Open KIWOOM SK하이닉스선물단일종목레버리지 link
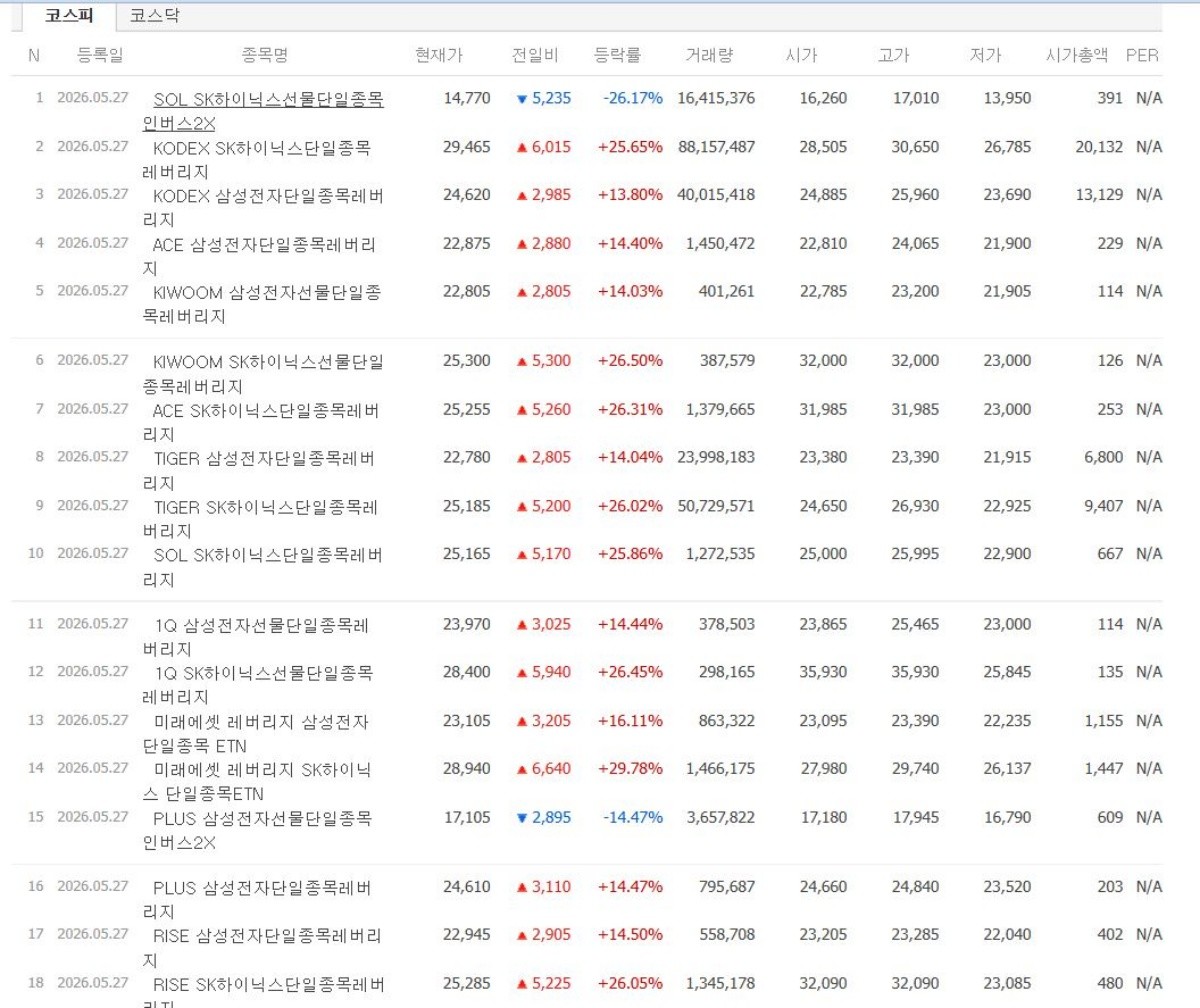This screenshot has width=1200, height=1008. [x=263, y=372]
